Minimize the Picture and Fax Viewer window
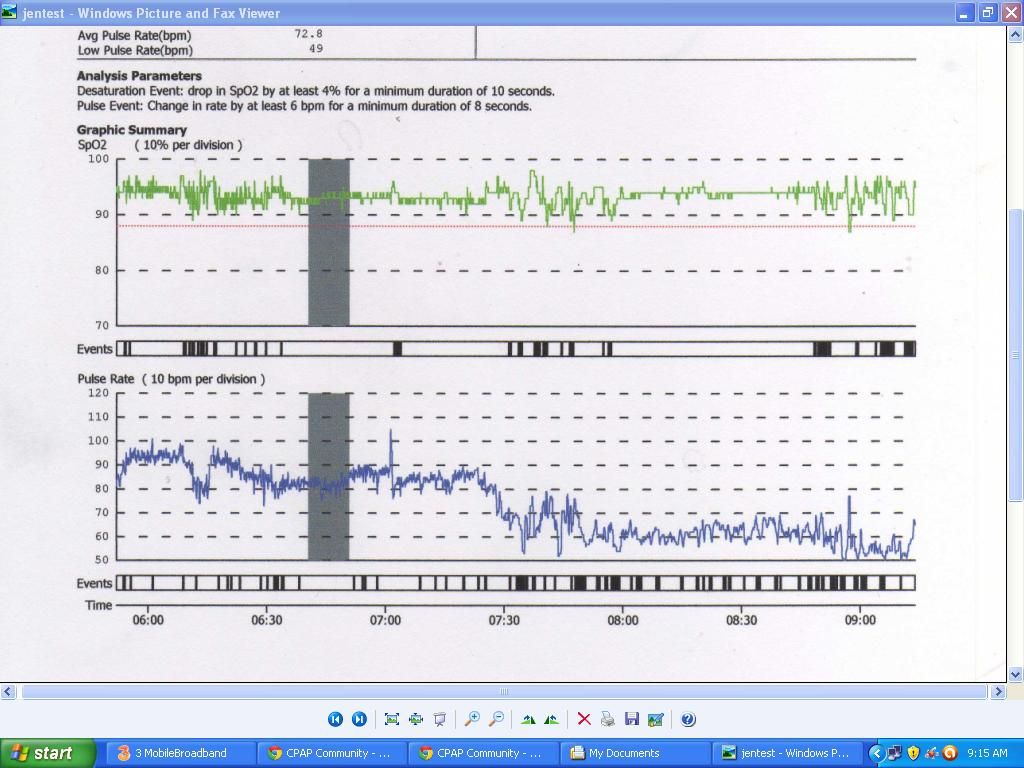Image resolution: width=1024 pixels, height=768 pixels. [x=965, y=12]
